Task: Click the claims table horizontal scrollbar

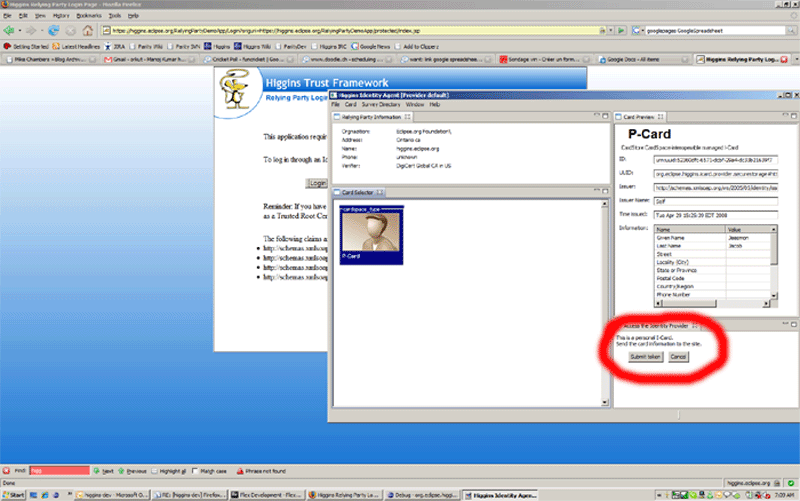Action: pos(712,304)
